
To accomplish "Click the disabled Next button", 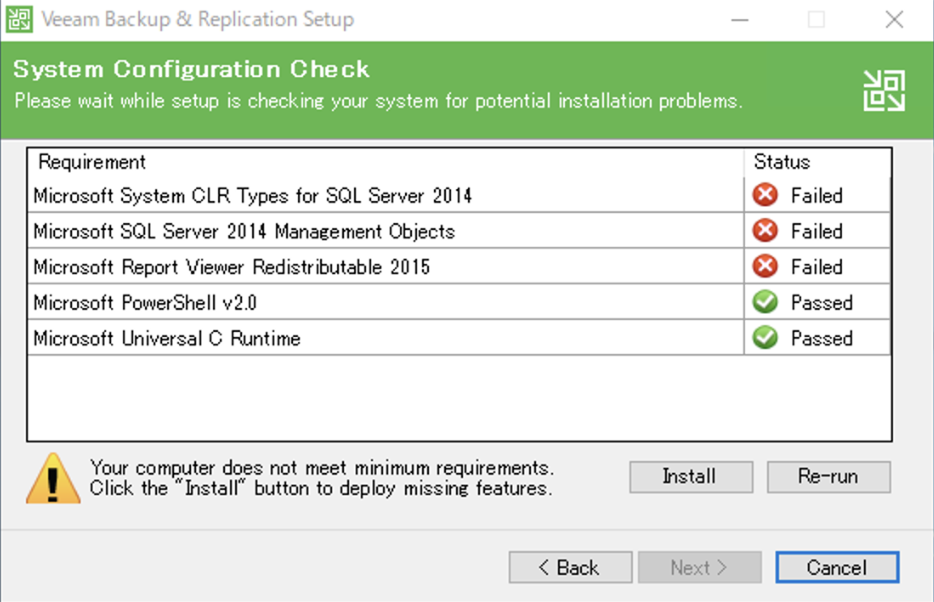I will [699, 567].
